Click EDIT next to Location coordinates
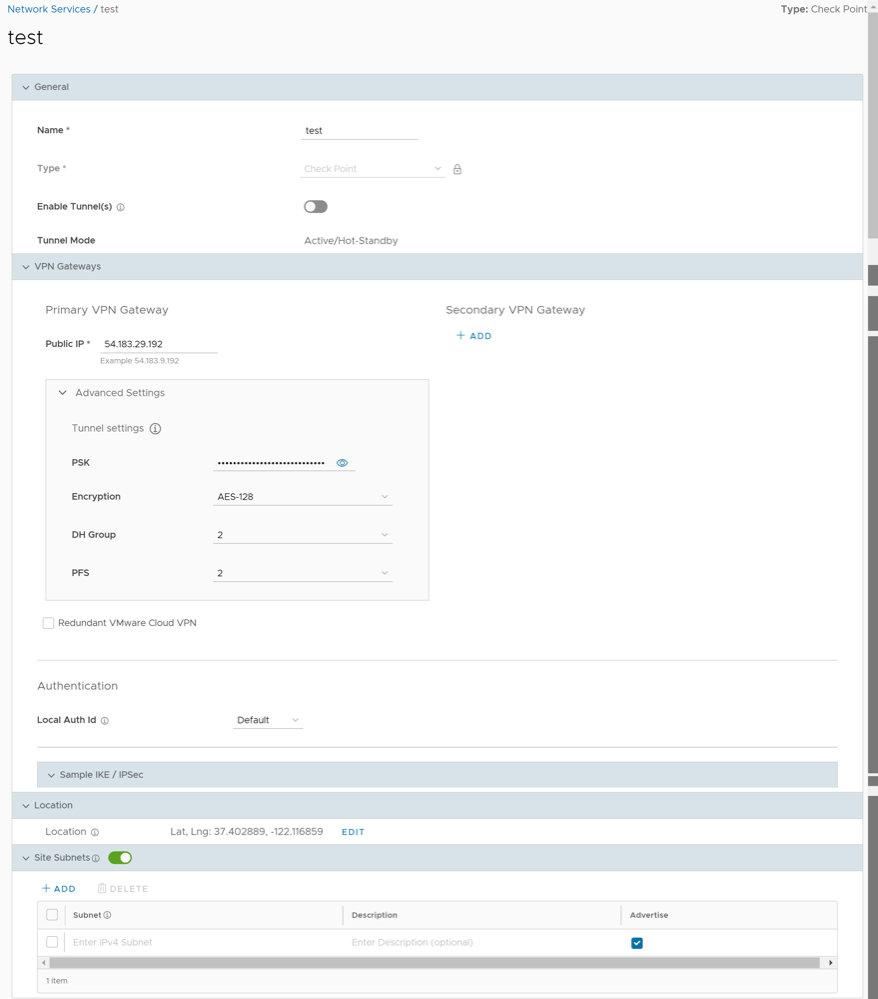This screenshot has height=999, width=878. pos(353,832)
